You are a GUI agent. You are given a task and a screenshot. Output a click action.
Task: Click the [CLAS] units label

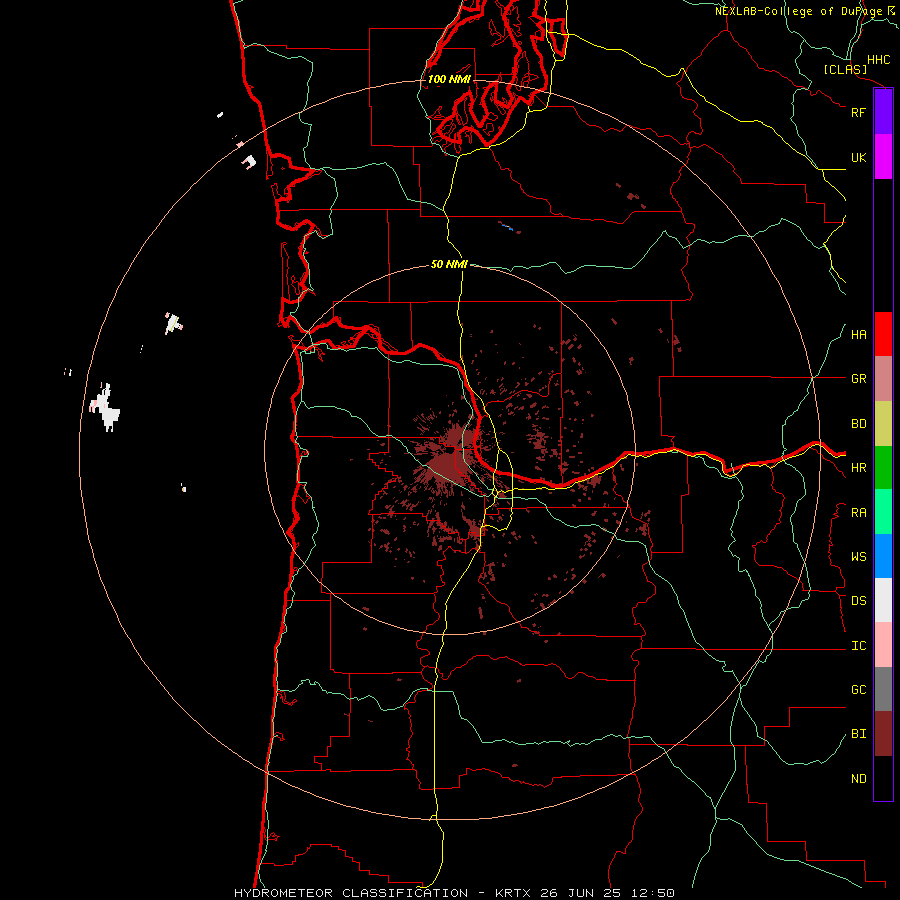(x=845, y=69)
